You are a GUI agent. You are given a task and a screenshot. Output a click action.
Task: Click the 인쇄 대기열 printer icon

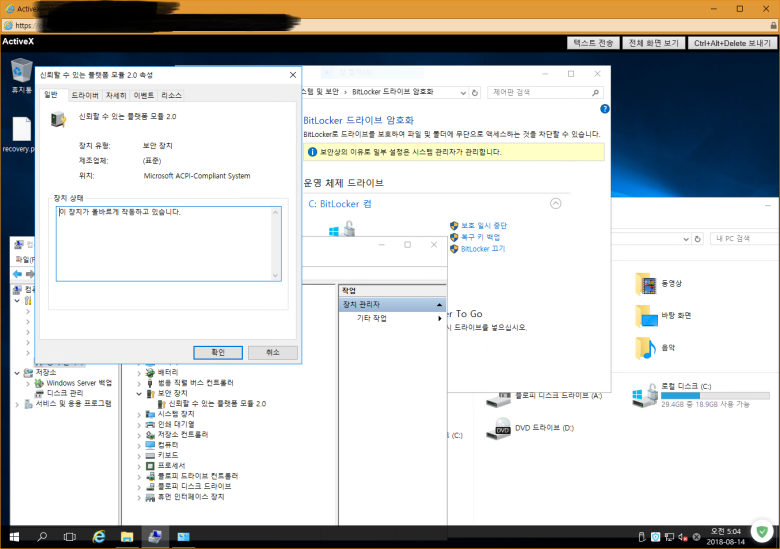coord(150,424)
